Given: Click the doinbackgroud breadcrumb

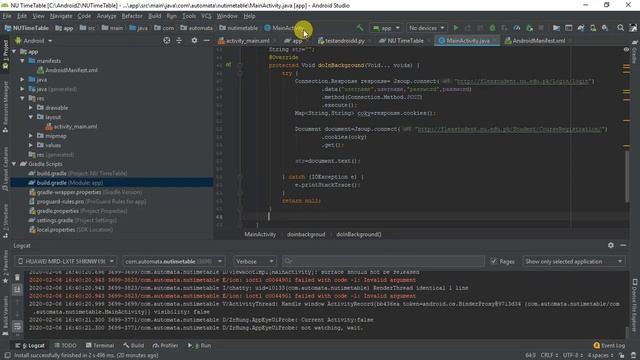Looking at the screenshot, I should (x=306, y=234).
